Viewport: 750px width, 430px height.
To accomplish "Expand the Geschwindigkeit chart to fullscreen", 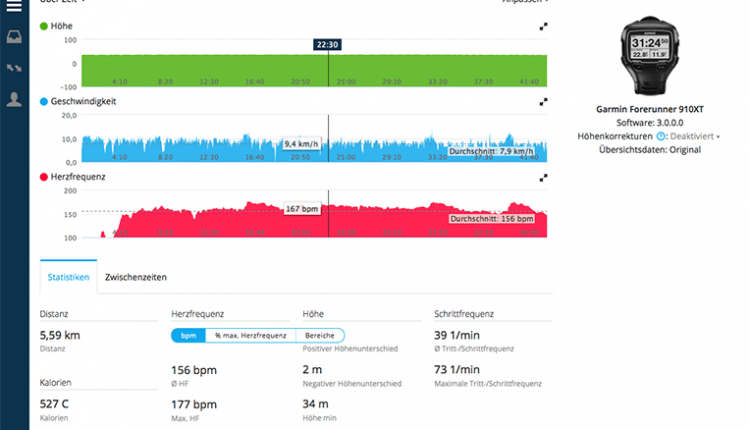I will coord(543,102).
